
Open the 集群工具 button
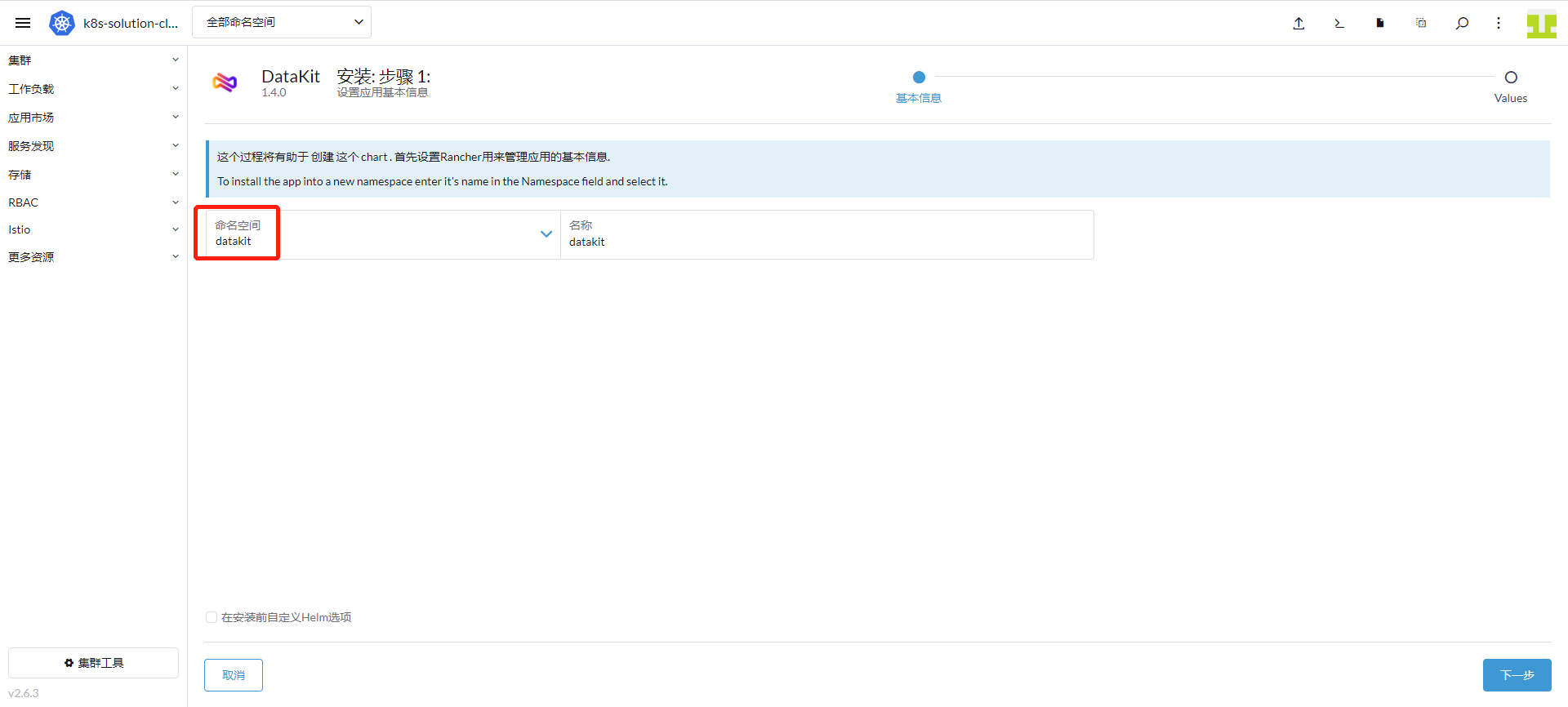tap(93, 663)
